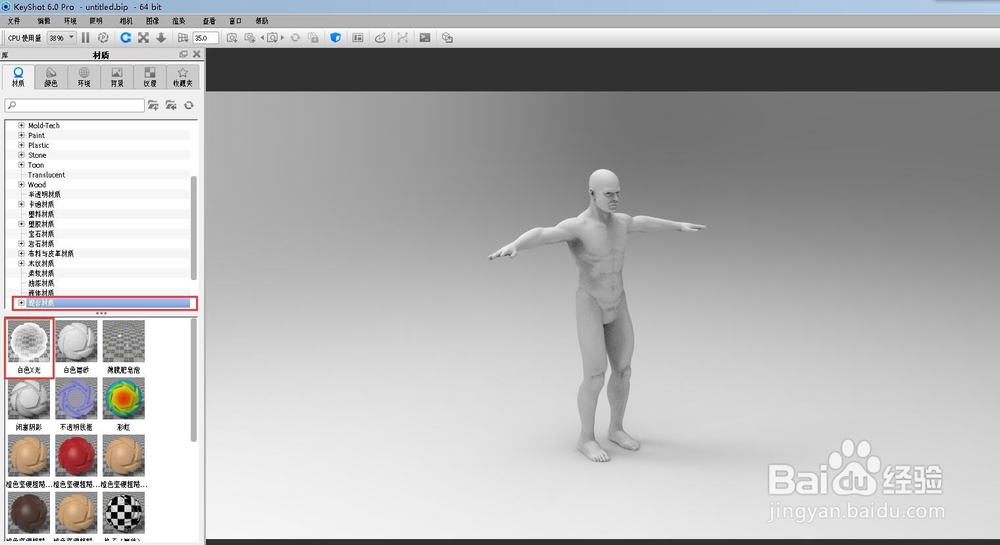Click the teapot render icon
This screenshot has width=1000, height=545.
click(380, 38)
